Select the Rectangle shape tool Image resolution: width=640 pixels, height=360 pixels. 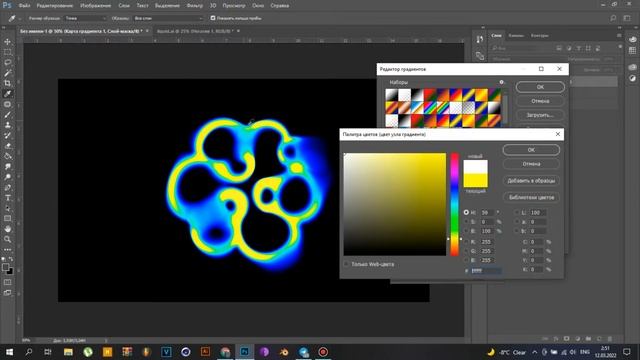(7, 219)
